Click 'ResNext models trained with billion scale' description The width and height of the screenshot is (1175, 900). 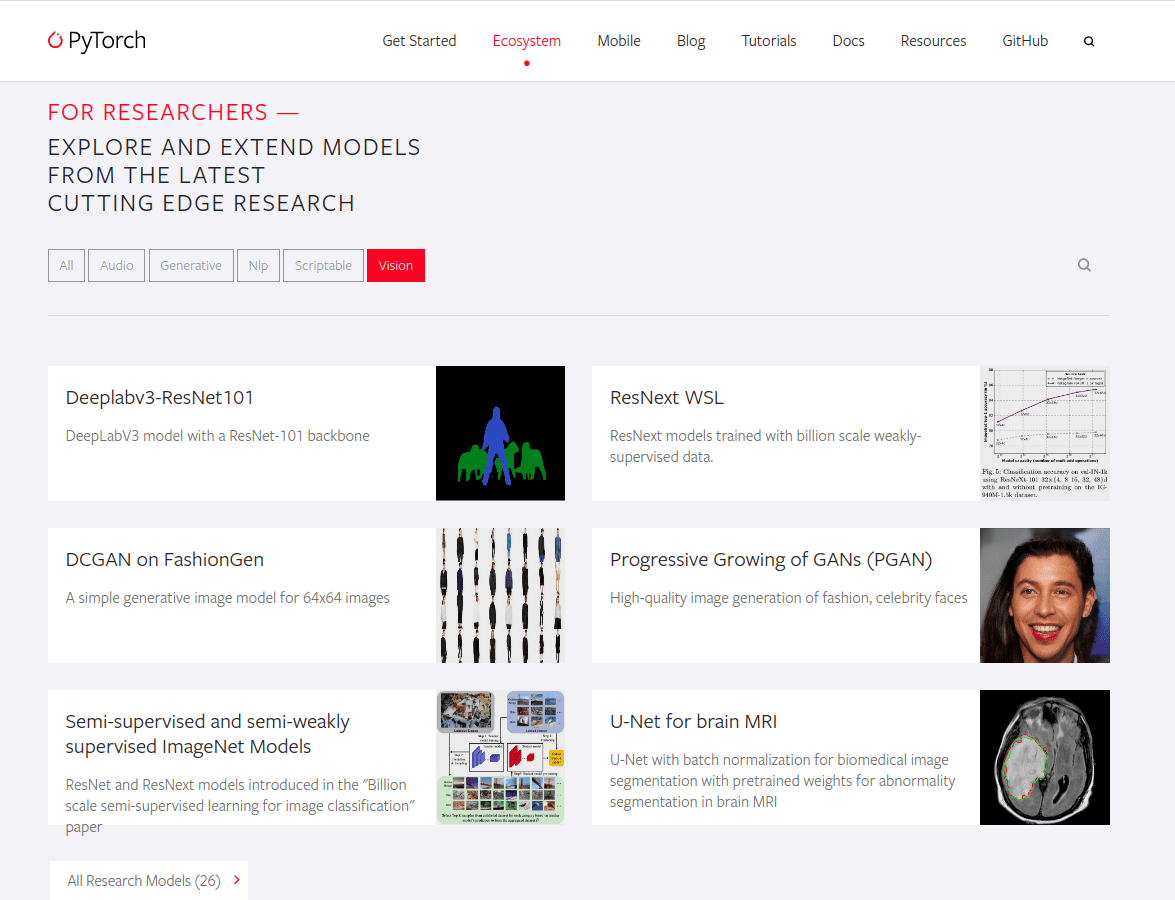pyautogui.click(x=765, y=446)
